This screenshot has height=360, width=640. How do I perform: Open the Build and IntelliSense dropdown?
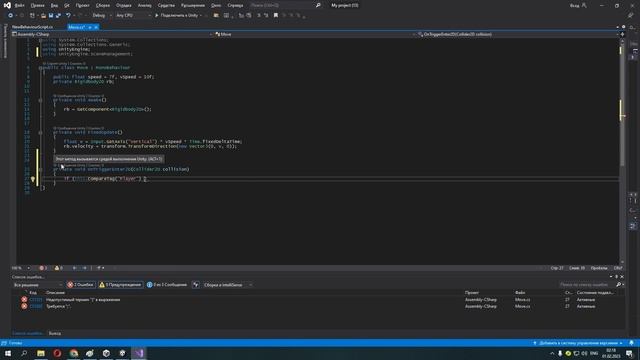coord(227,285)
